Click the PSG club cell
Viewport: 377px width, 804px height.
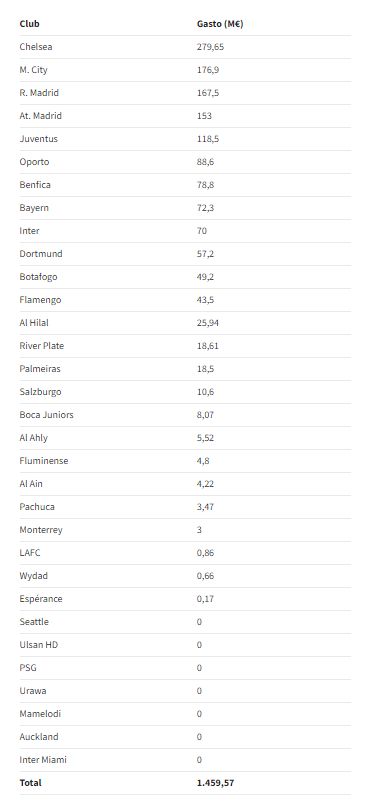click(28, 668)
